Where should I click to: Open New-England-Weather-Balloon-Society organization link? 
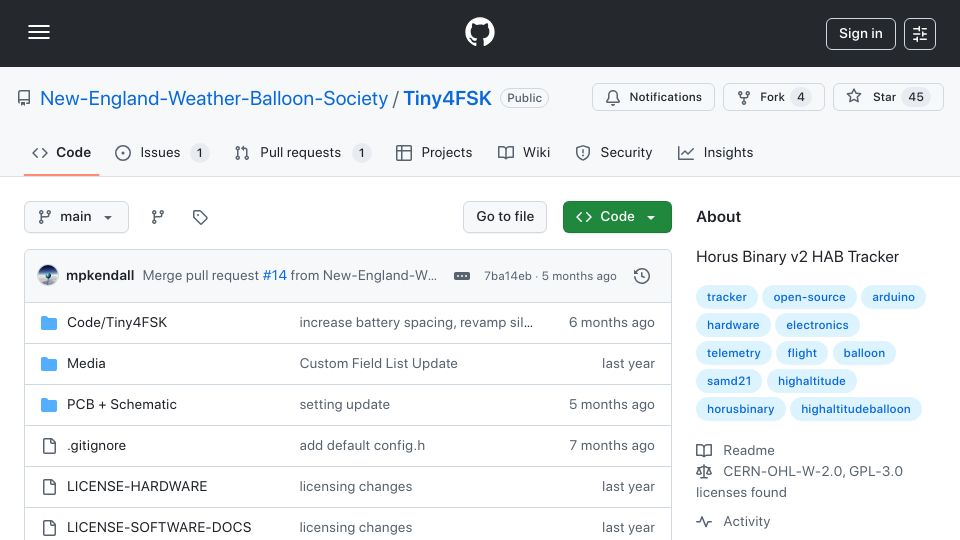point(214,98)
